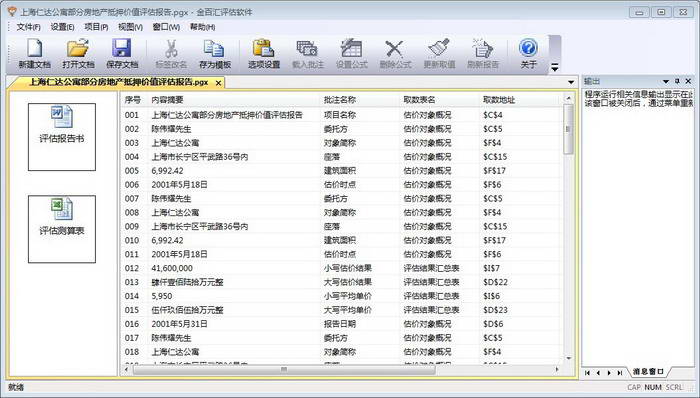Open the 输出 panel options dropdown arrow
The height and width of the screenshot is (398, 700).
pos(666,81)
